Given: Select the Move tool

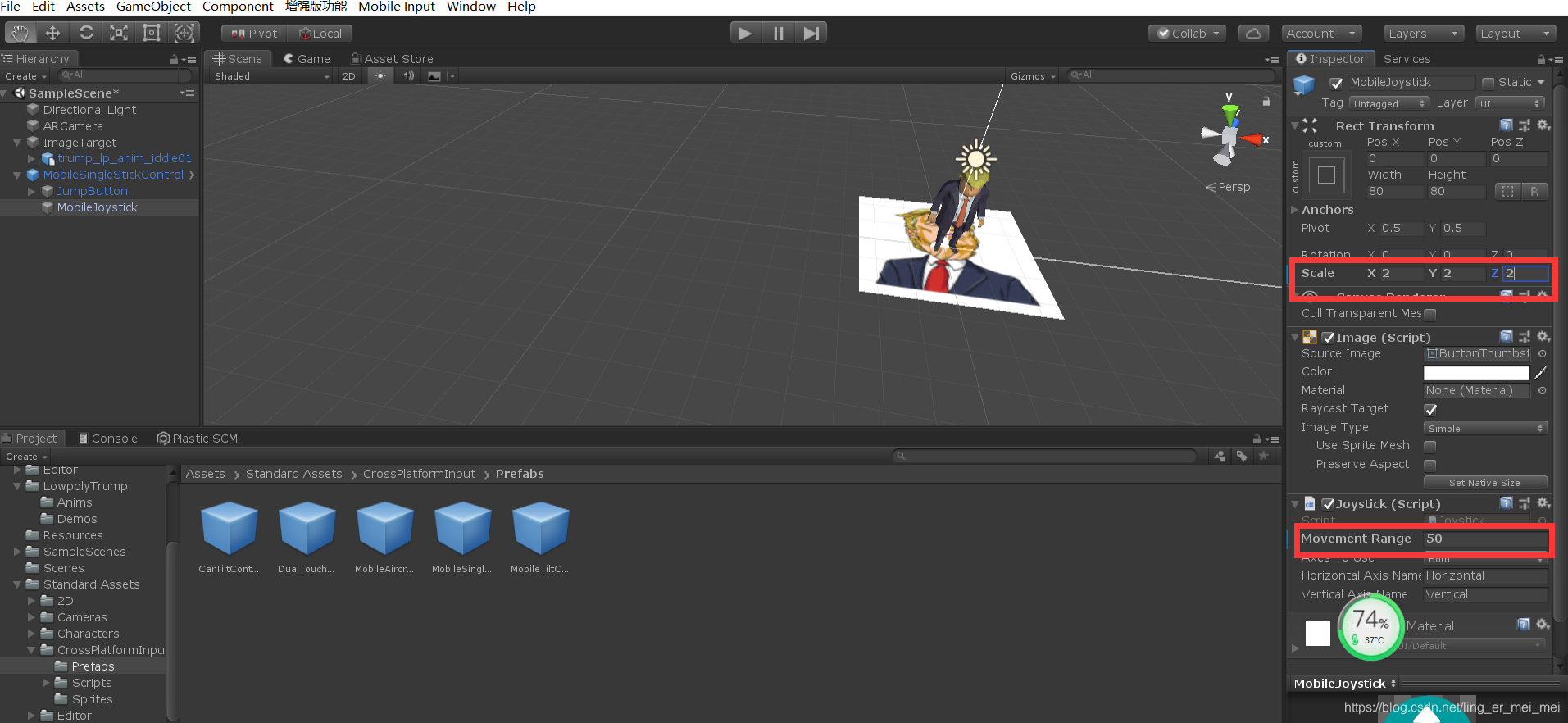Looking at the screenshot, I should click(x=52, y=33).
